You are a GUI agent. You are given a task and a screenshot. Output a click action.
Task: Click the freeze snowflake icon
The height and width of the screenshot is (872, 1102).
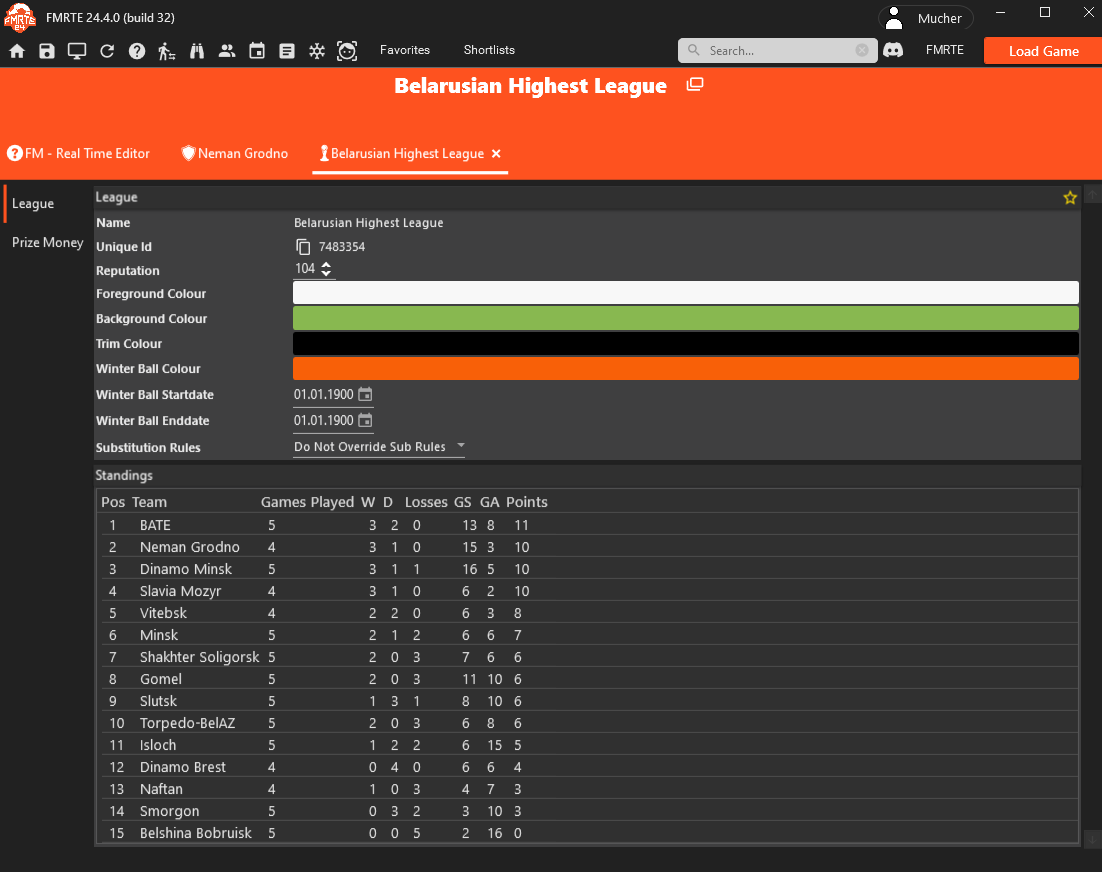[x=317, y=51]
